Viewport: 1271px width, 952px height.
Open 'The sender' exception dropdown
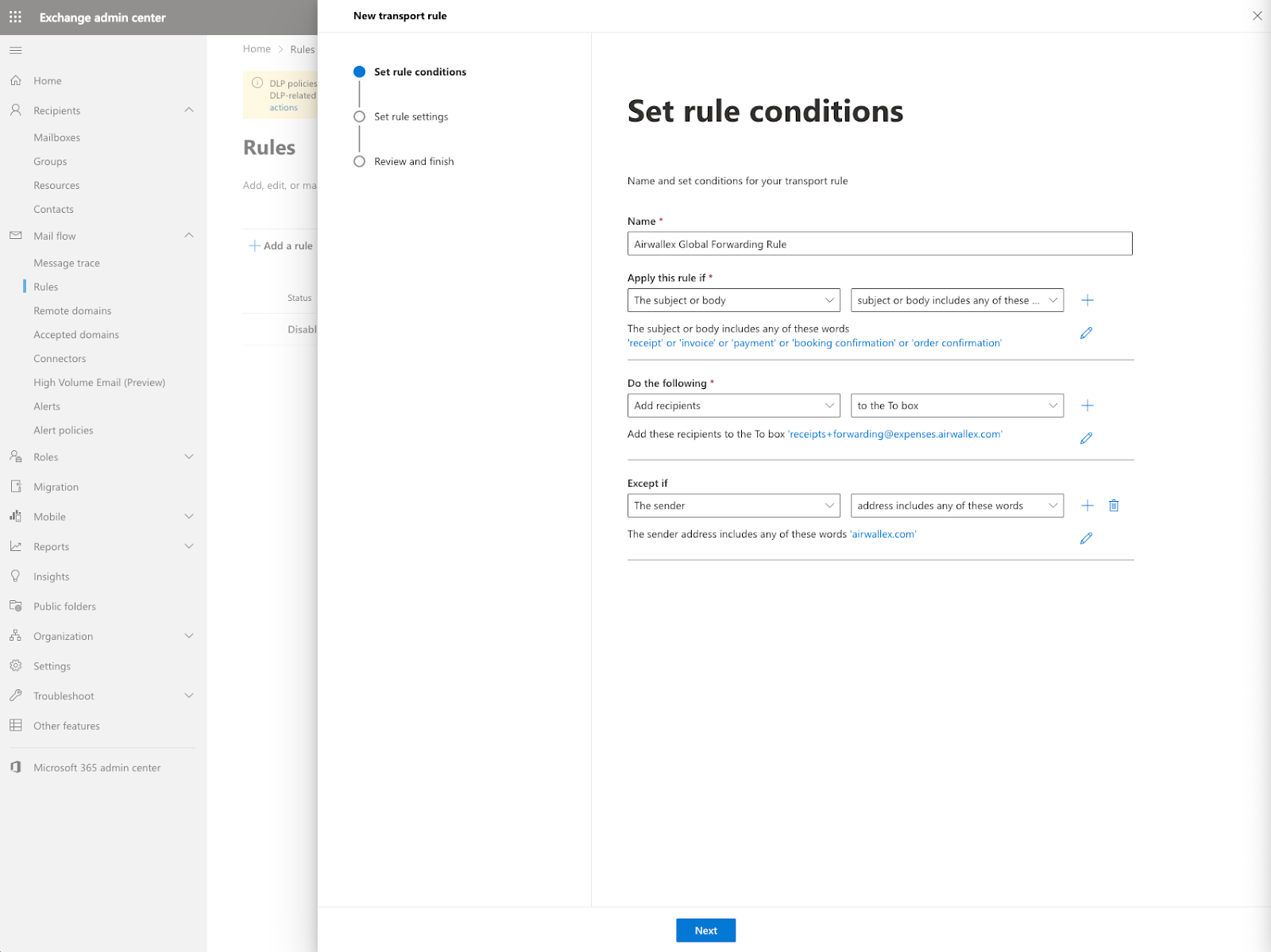(x=733, y=506)
